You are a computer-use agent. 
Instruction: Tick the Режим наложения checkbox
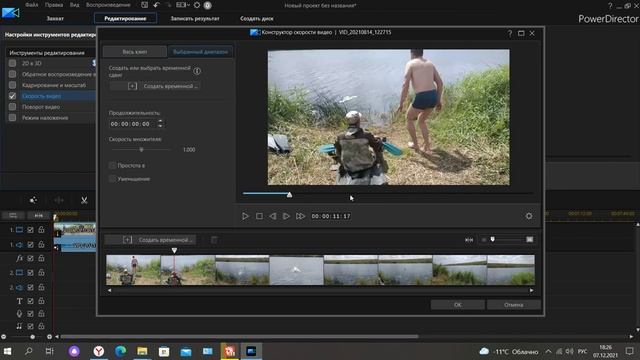(12, 118)
